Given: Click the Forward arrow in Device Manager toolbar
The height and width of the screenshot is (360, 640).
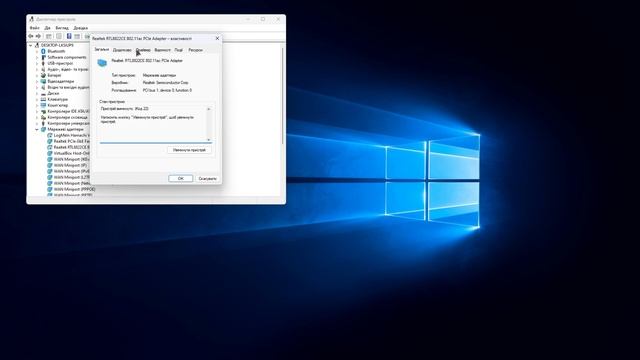Looking at the screenshot, I should (x=38, y=36).
